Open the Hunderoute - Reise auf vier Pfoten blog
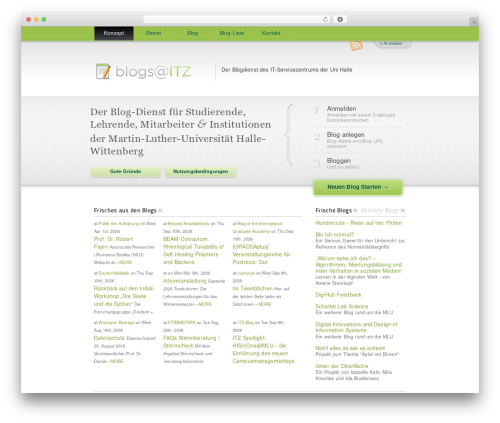Image resolution: width=500 pixels, height=423 pixels. [359, 223]
